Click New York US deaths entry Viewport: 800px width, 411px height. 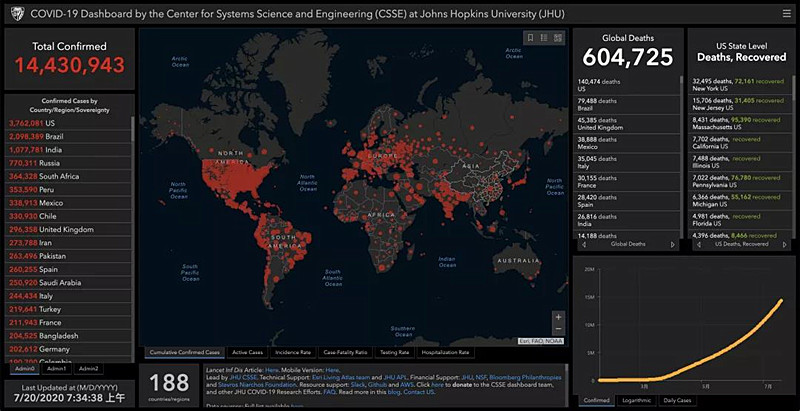[741, 85]
